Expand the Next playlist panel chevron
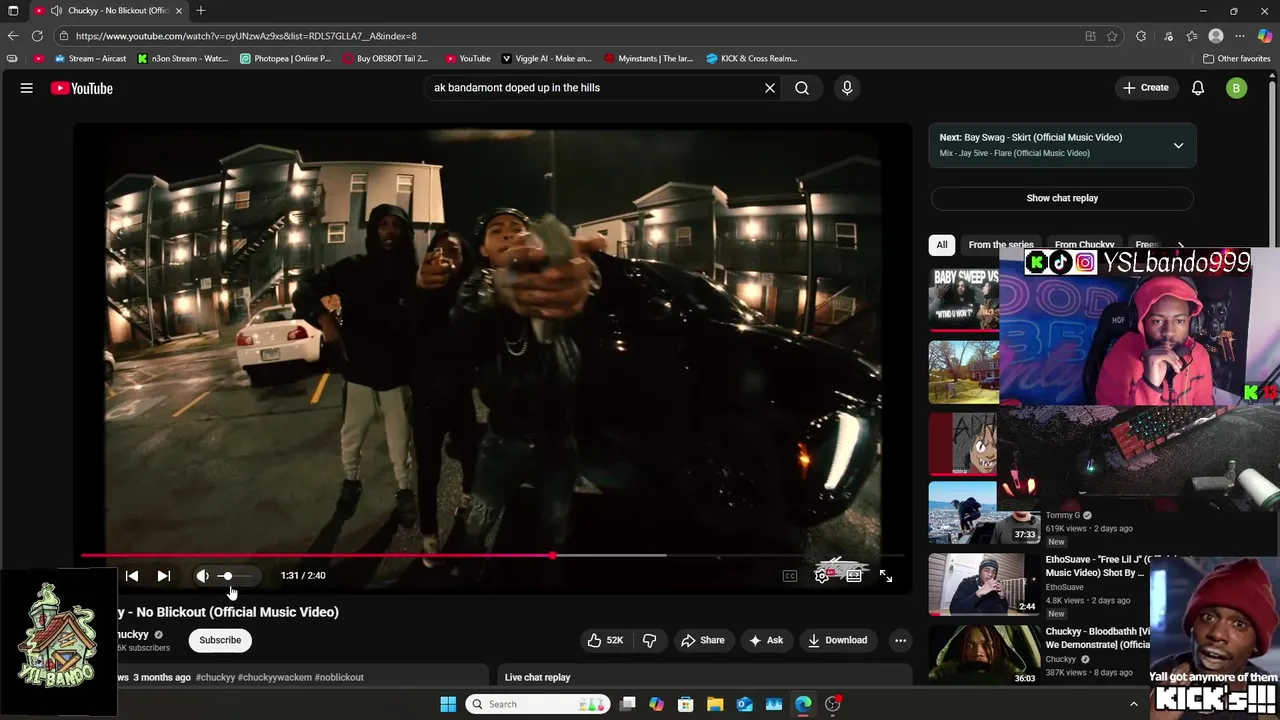This screenshot has width=1280, height=720. (x=1178, y=145)
